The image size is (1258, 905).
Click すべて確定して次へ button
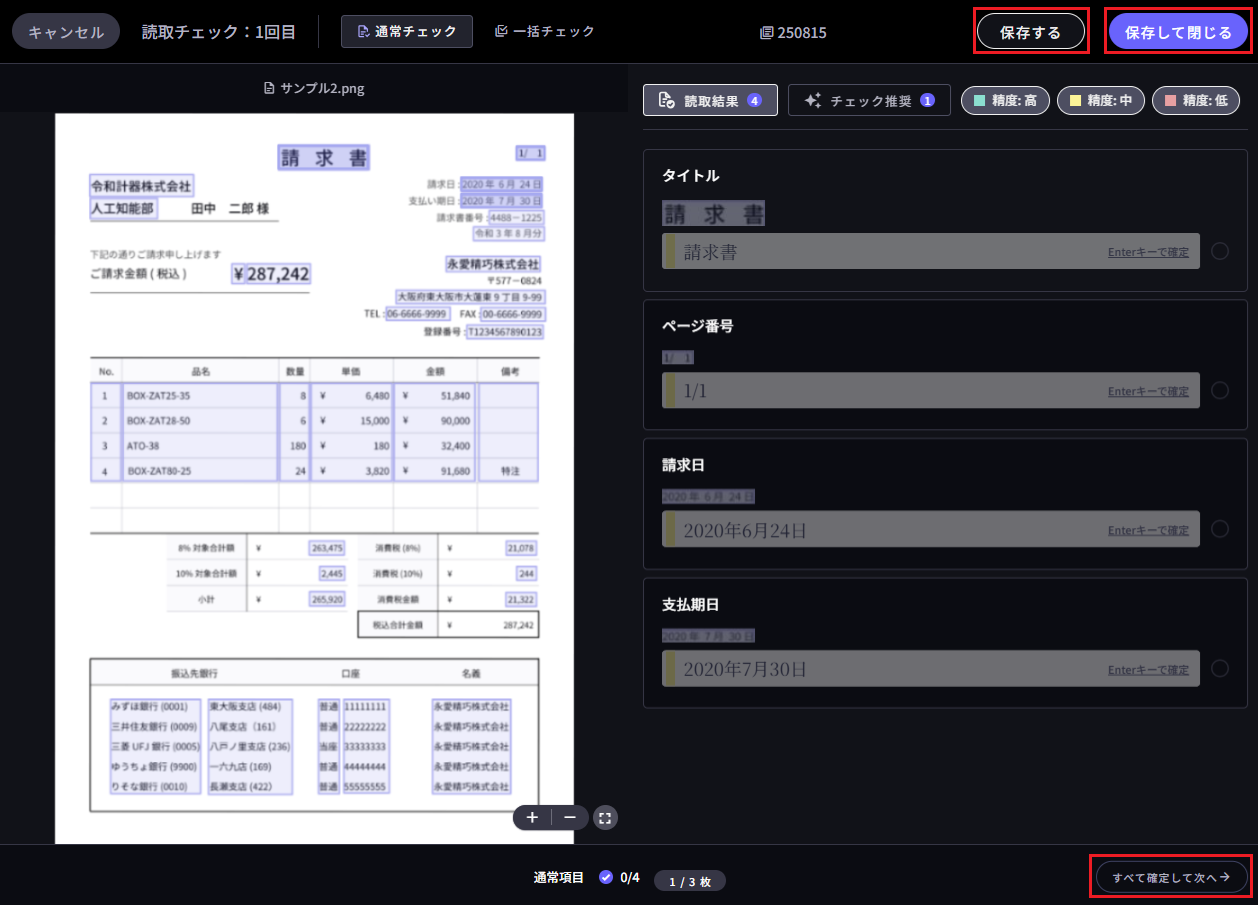(1171, 877)
